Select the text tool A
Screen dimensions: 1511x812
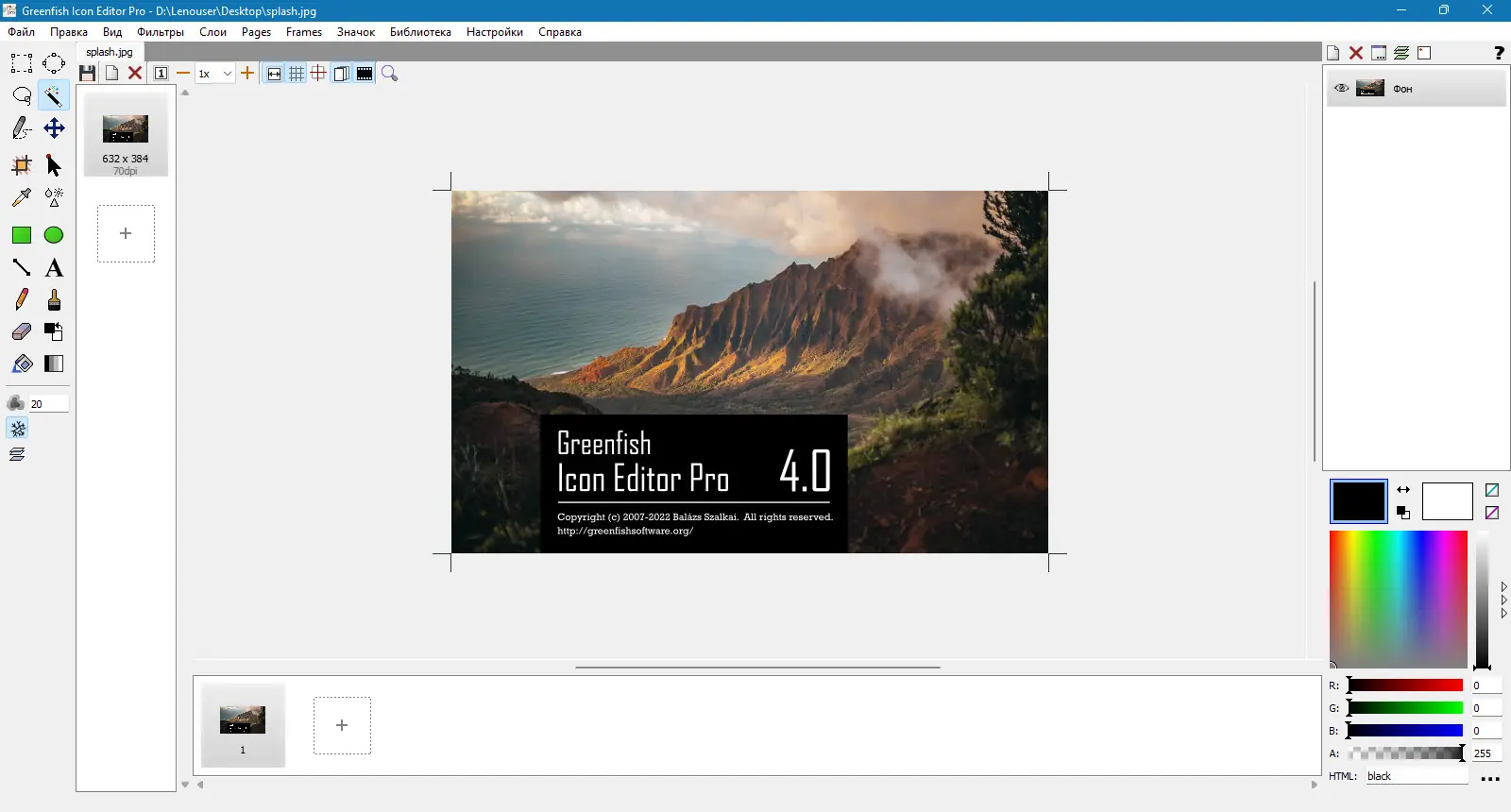[54, 268]
